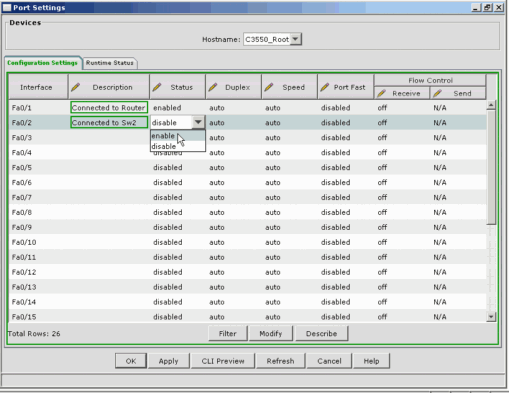Open Help for Port Settings

[x=371, y=361]
